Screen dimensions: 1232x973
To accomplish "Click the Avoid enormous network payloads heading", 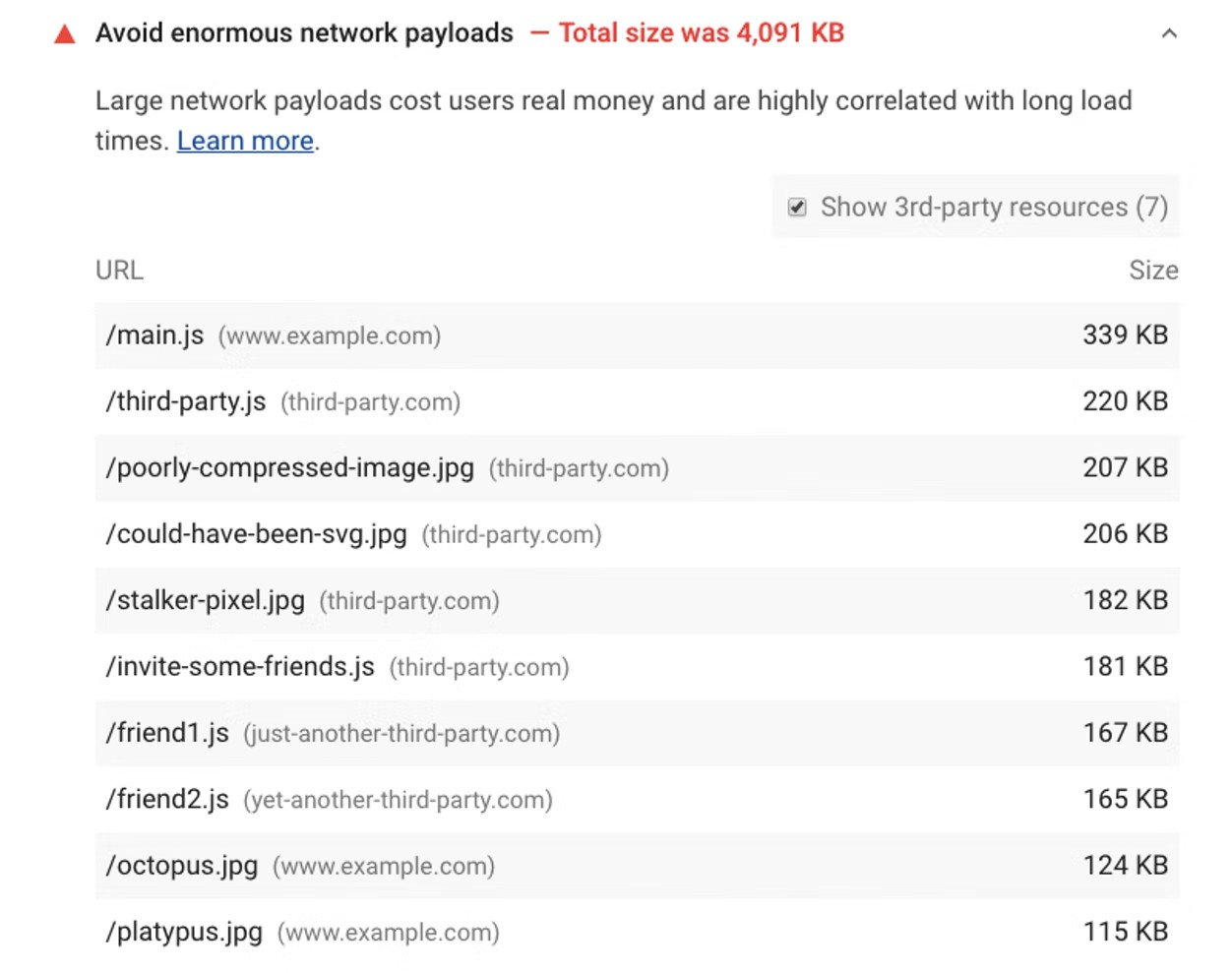I will 304,32.
